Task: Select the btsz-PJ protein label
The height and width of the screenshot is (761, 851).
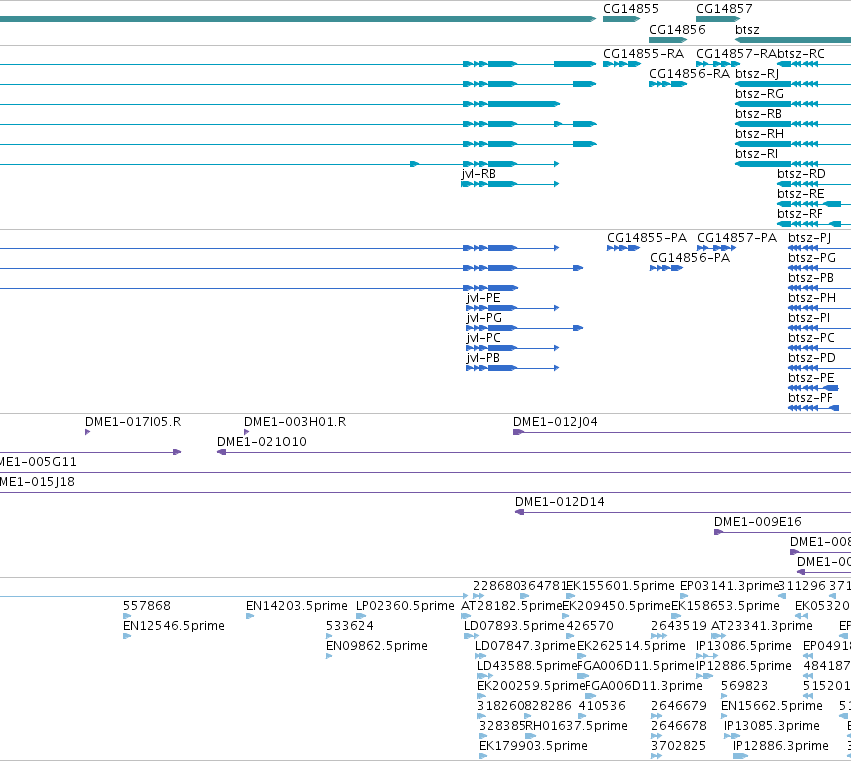Action: tap(809, 238)
